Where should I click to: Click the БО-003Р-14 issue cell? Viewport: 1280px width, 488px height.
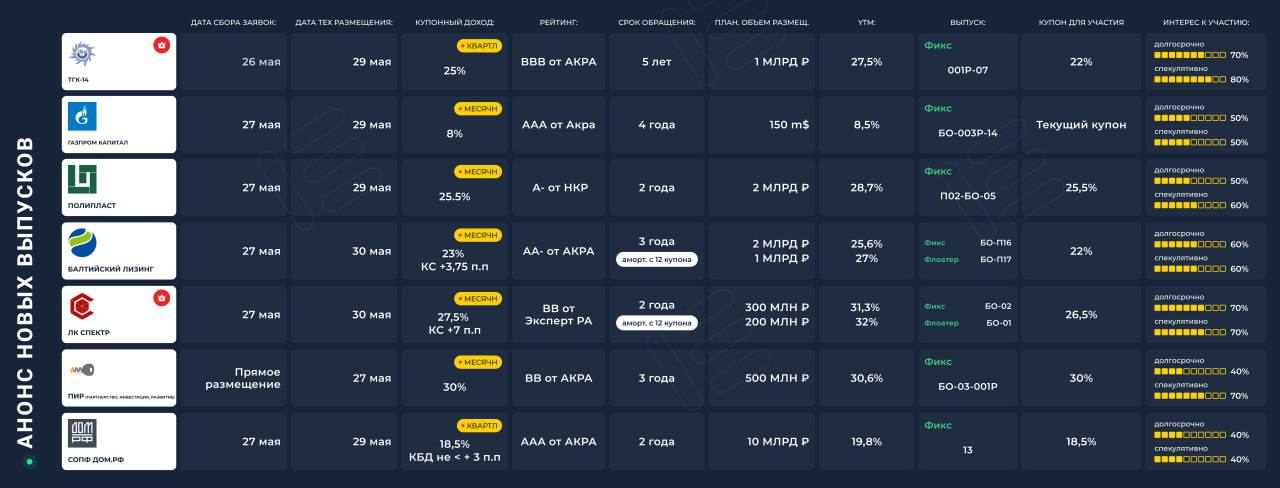(x=967, y=133)
